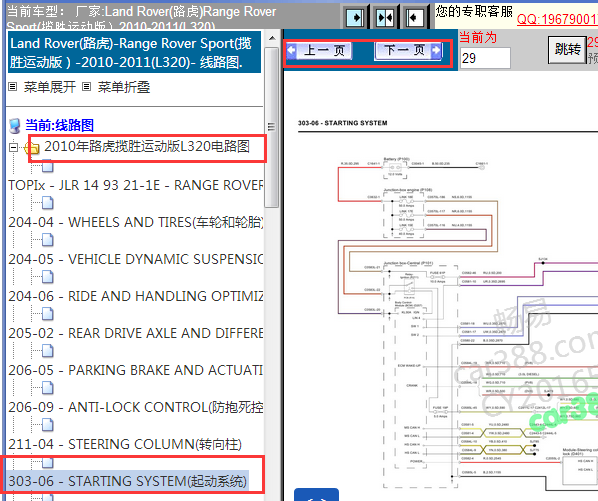The width and height of the screenshot is (598, 501).
Task: Click the Land Rover Range Rover Sport title banner
Action: (134, 52)
